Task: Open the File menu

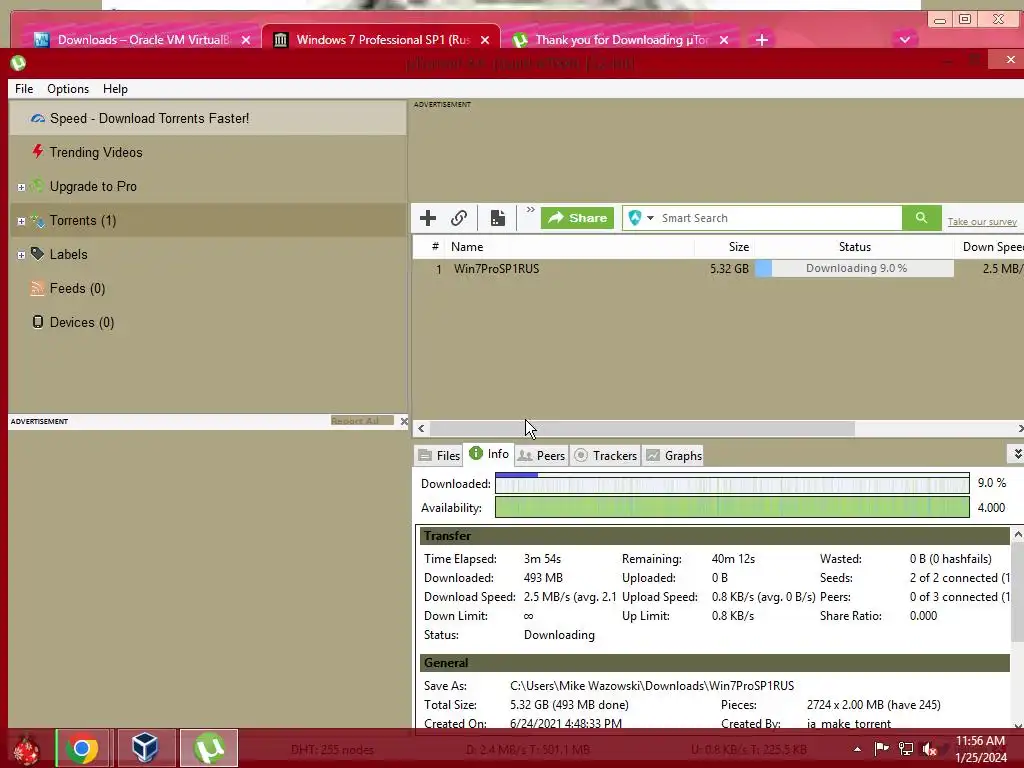Action: coord(24,89)
